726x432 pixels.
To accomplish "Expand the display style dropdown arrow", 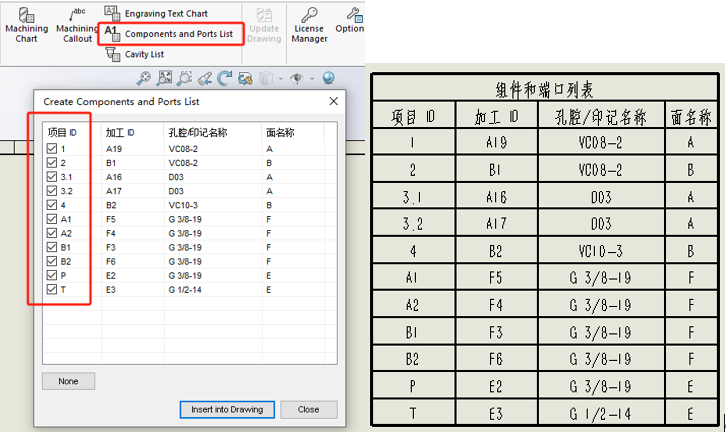I will pos(281,79).
